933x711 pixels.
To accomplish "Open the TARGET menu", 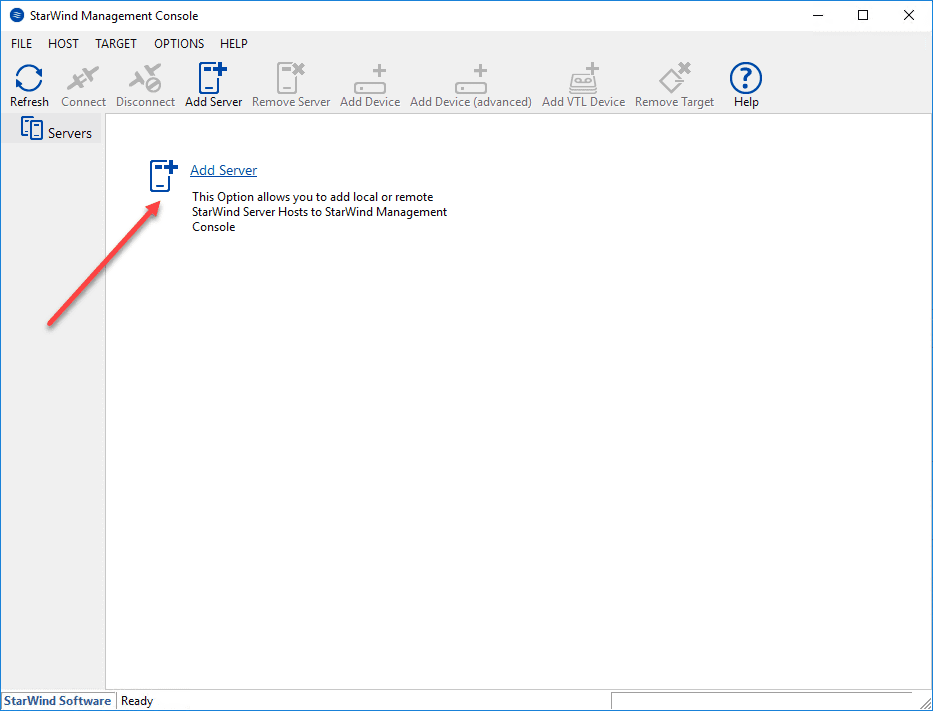I will coord(116,43).
